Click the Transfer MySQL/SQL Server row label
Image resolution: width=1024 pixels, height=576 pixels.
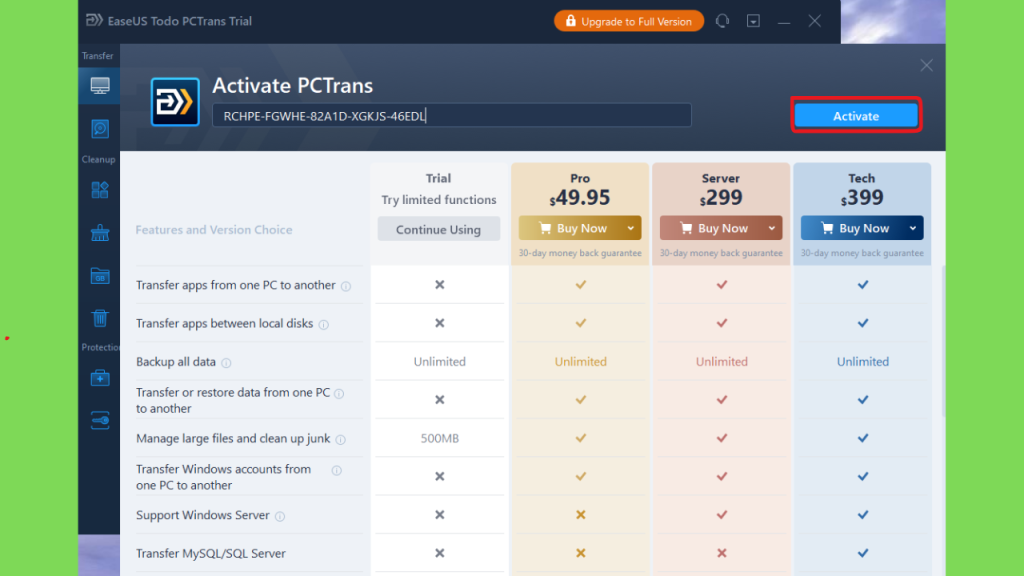coord(210,554)
